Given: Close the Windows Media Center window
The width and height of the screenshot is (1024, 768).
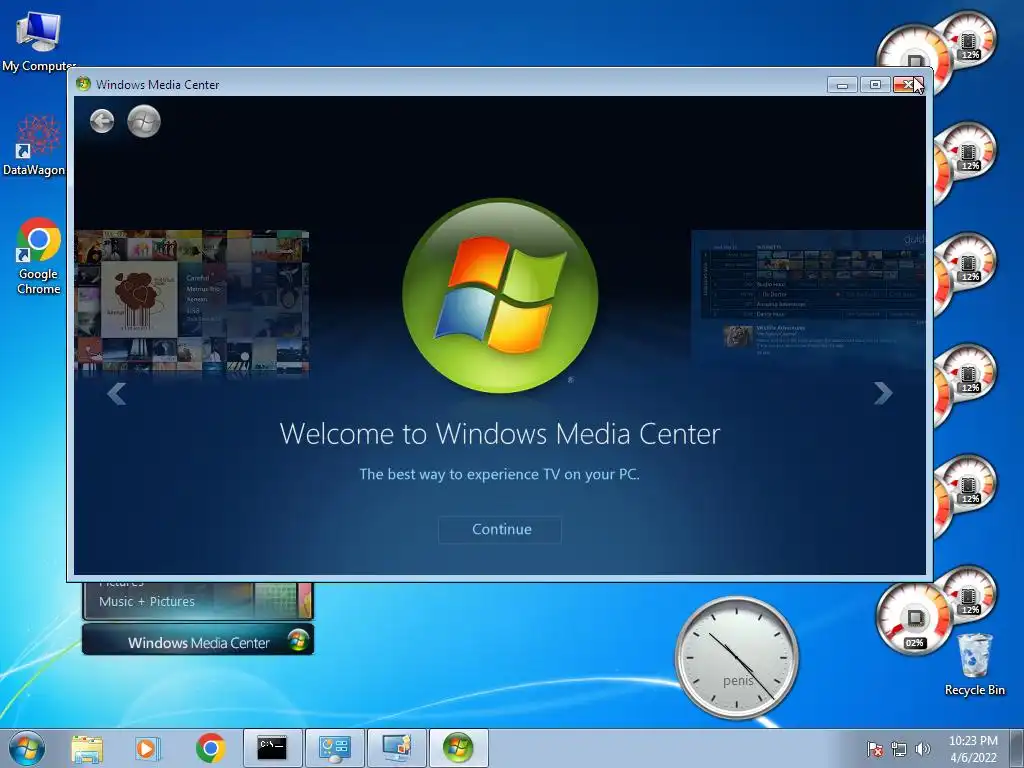Looking at the screenshot, I should coord(908,85).
